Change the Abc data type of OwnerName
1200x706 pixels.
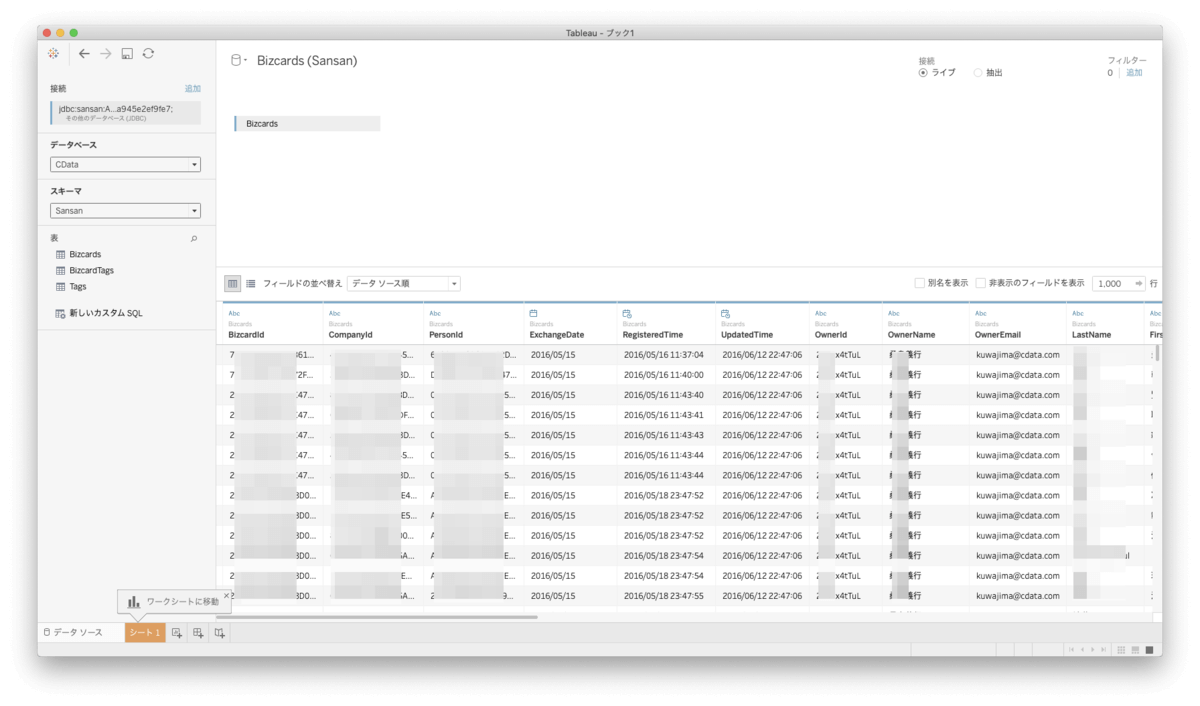point(893,313)
